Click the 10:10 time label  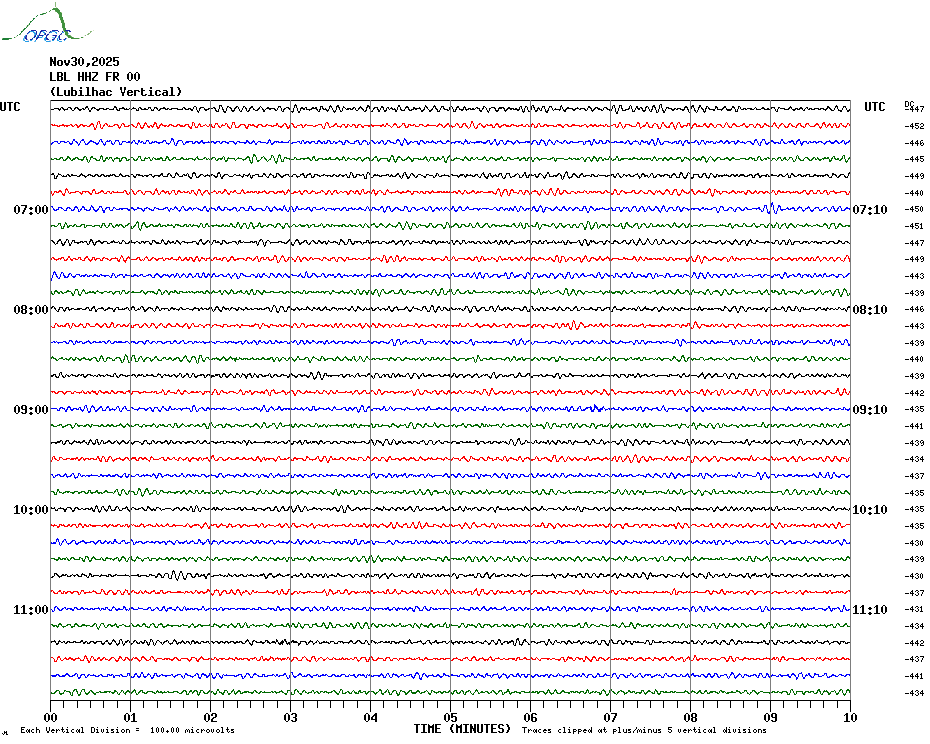(870, 510)
